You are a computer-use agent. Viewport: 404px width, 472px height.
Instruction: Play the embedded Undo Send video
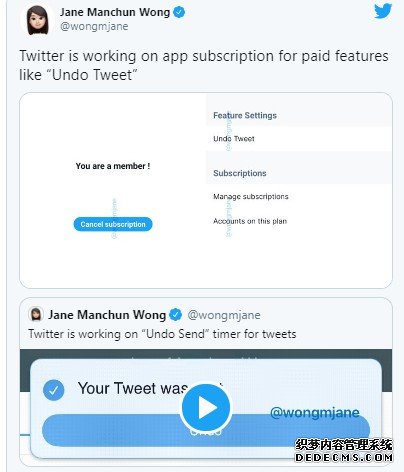pos(206,407)
